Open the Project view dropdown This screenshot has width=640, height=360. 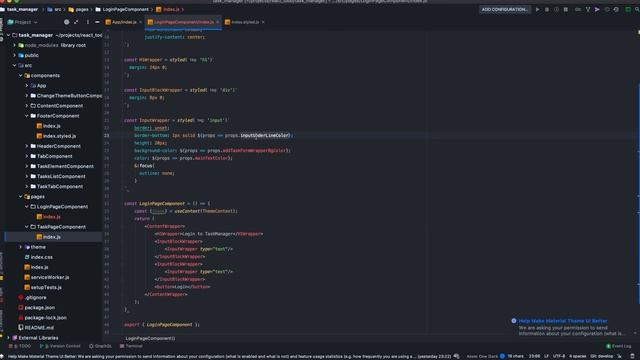pyautogui.click(x=22, y=22)
